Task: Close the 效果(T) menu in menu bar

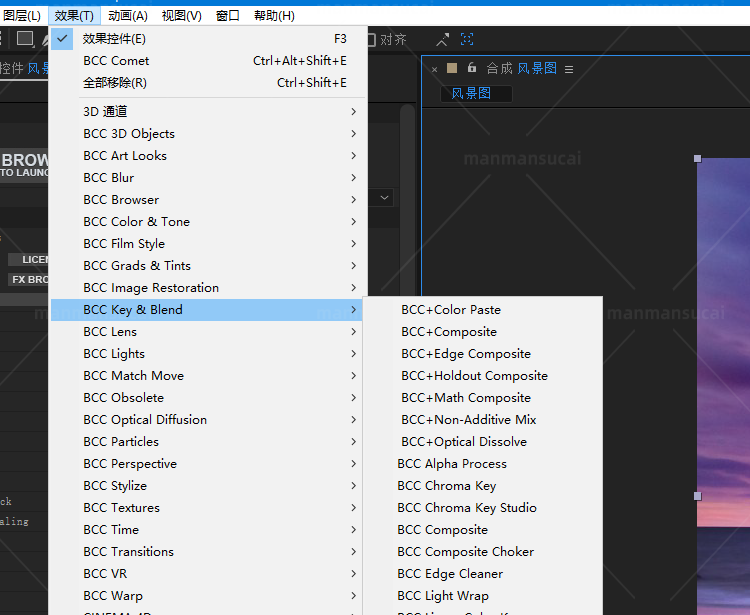Action: tap(74, 16)
